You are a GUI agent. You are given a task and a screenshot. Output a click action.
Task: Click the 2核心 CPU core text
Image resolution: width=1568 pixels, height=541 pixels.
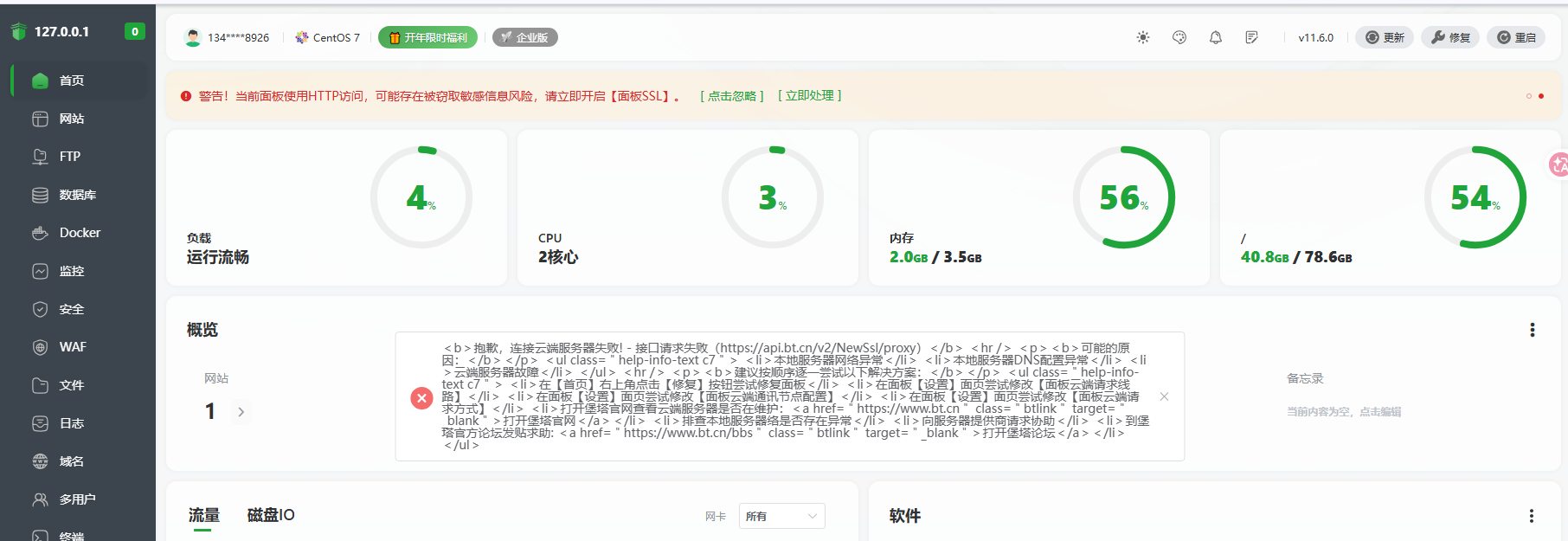click(x=558, y=257)
